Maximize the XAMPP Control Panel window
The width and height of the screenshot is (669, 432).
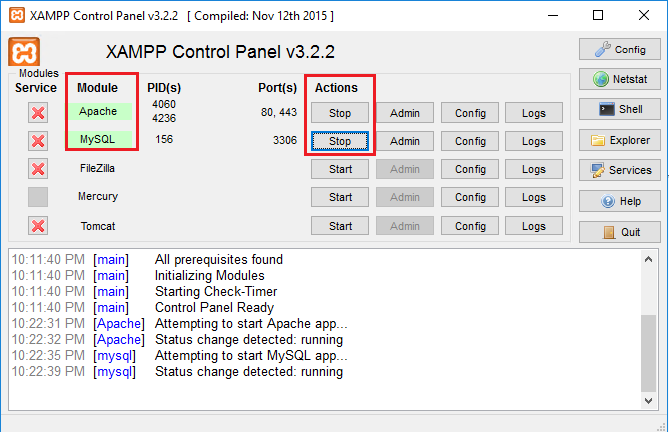click(x=598, y=16)
